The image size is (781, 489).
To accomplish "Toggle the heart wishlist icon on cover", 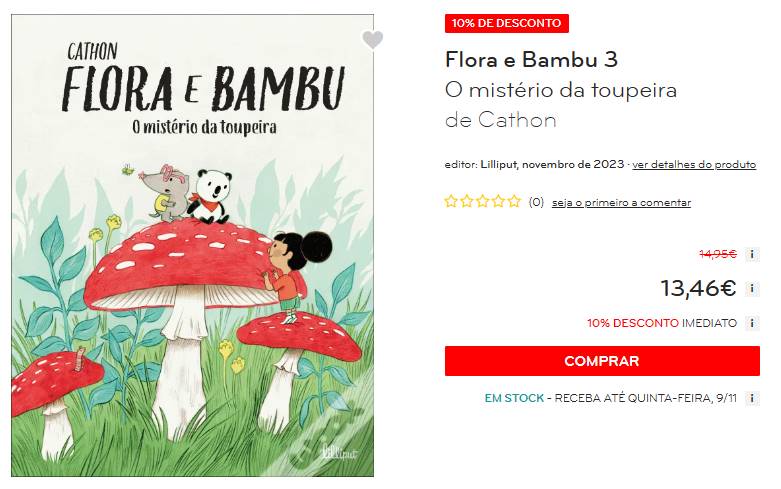I will click(x=372, y=39).
